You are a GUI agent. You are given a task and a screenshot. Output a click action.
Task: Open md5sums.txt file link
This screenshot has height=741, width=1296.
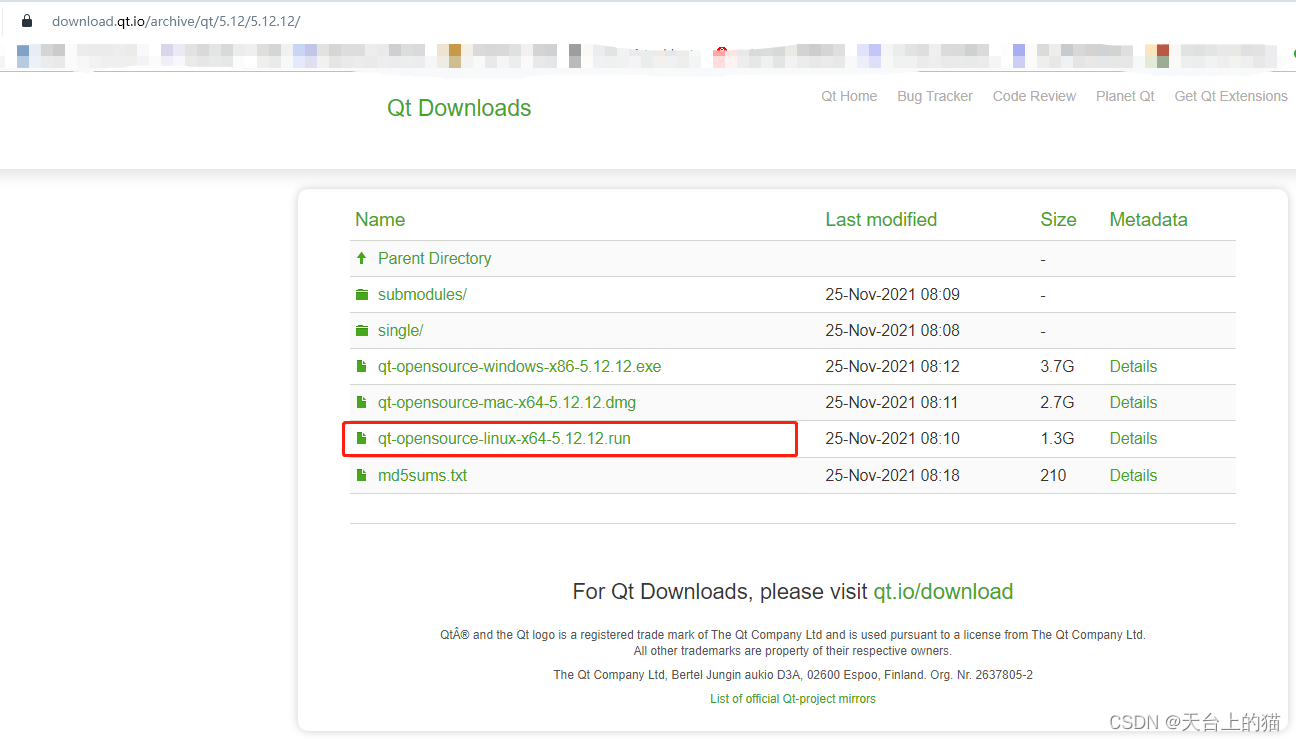(422, 475)
